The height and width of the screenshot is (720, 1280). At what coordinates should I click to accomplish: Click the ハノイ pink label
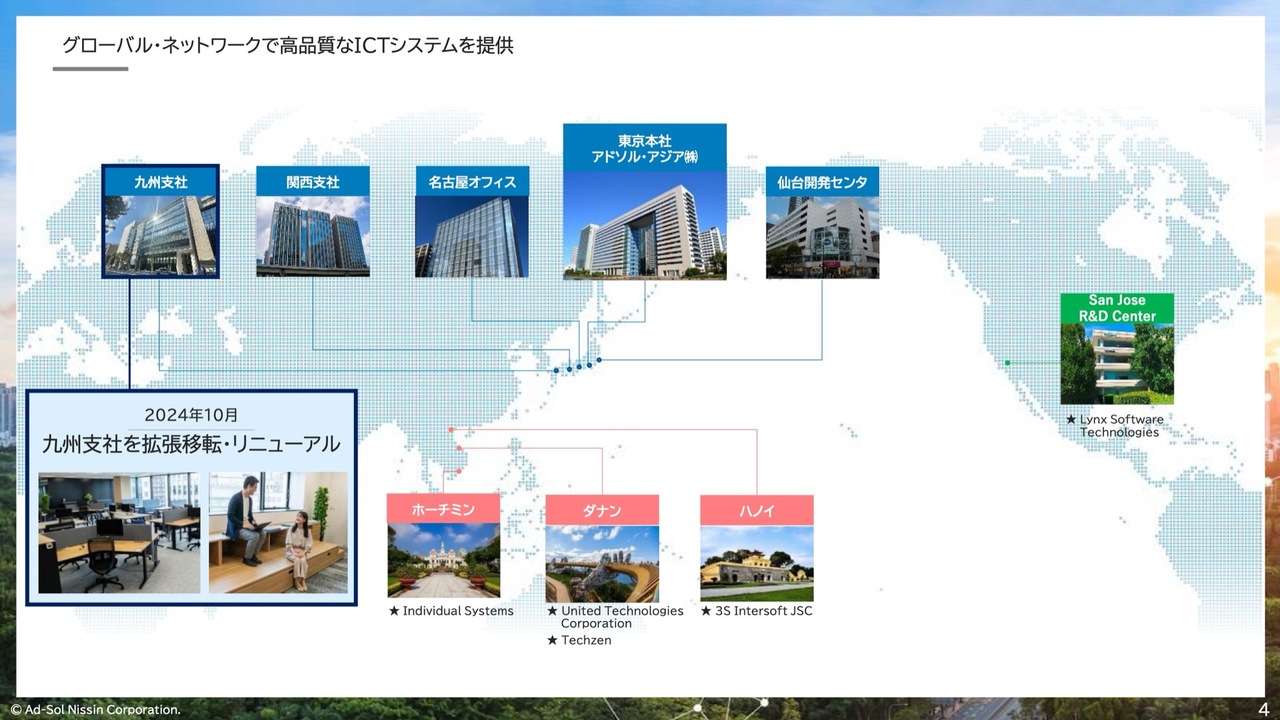pos(756,510)
